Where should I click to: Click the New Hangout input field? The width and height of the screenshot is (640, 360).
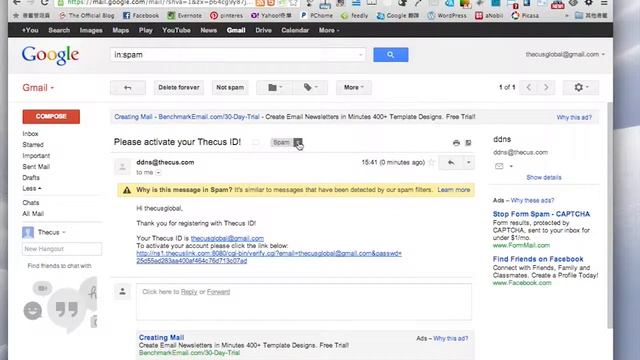tap(62, 249)
